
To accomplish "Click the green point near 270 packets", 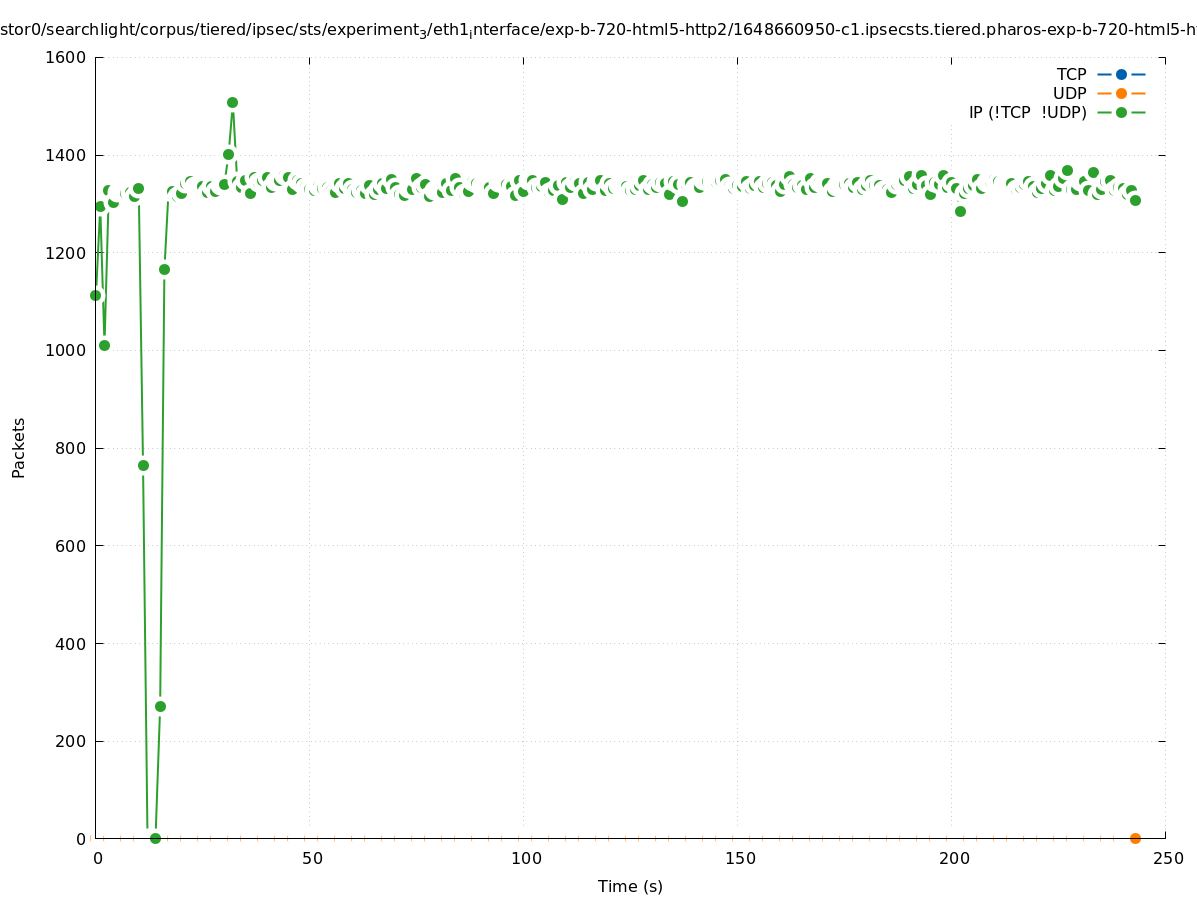I will (160, 706).
